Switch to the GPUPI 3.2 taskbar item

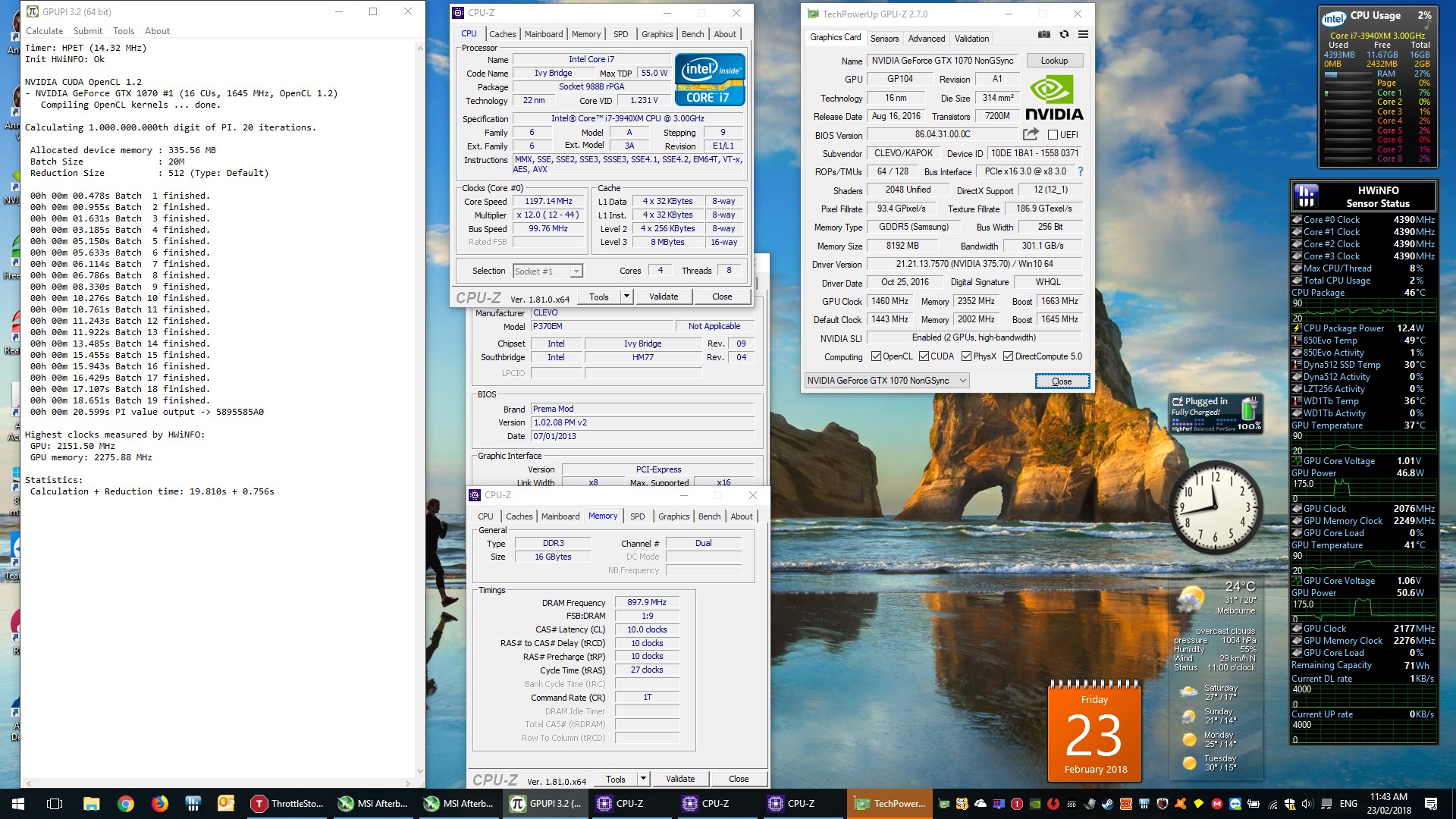(546, 804)
